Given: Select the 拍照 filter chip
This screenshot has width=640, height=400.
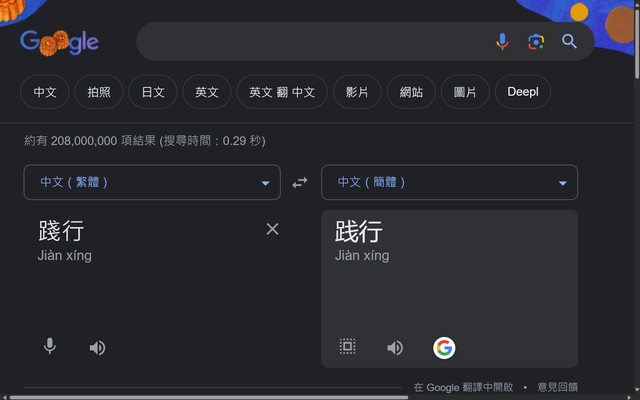Looking at the screenshot, I should pyautogui.click(x=99, y=92).
